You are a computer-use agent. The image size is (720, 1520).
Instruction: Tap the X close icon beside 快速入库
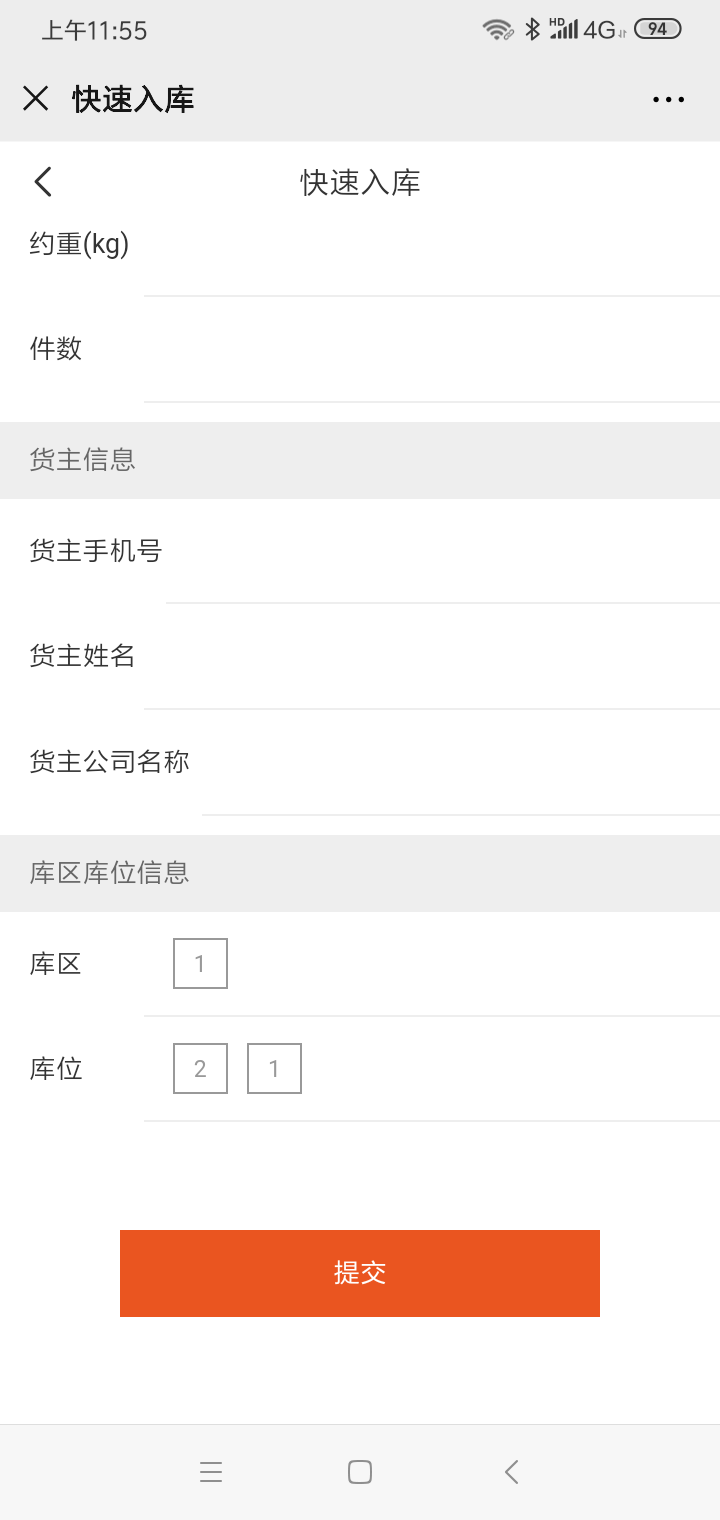(36, 98)
